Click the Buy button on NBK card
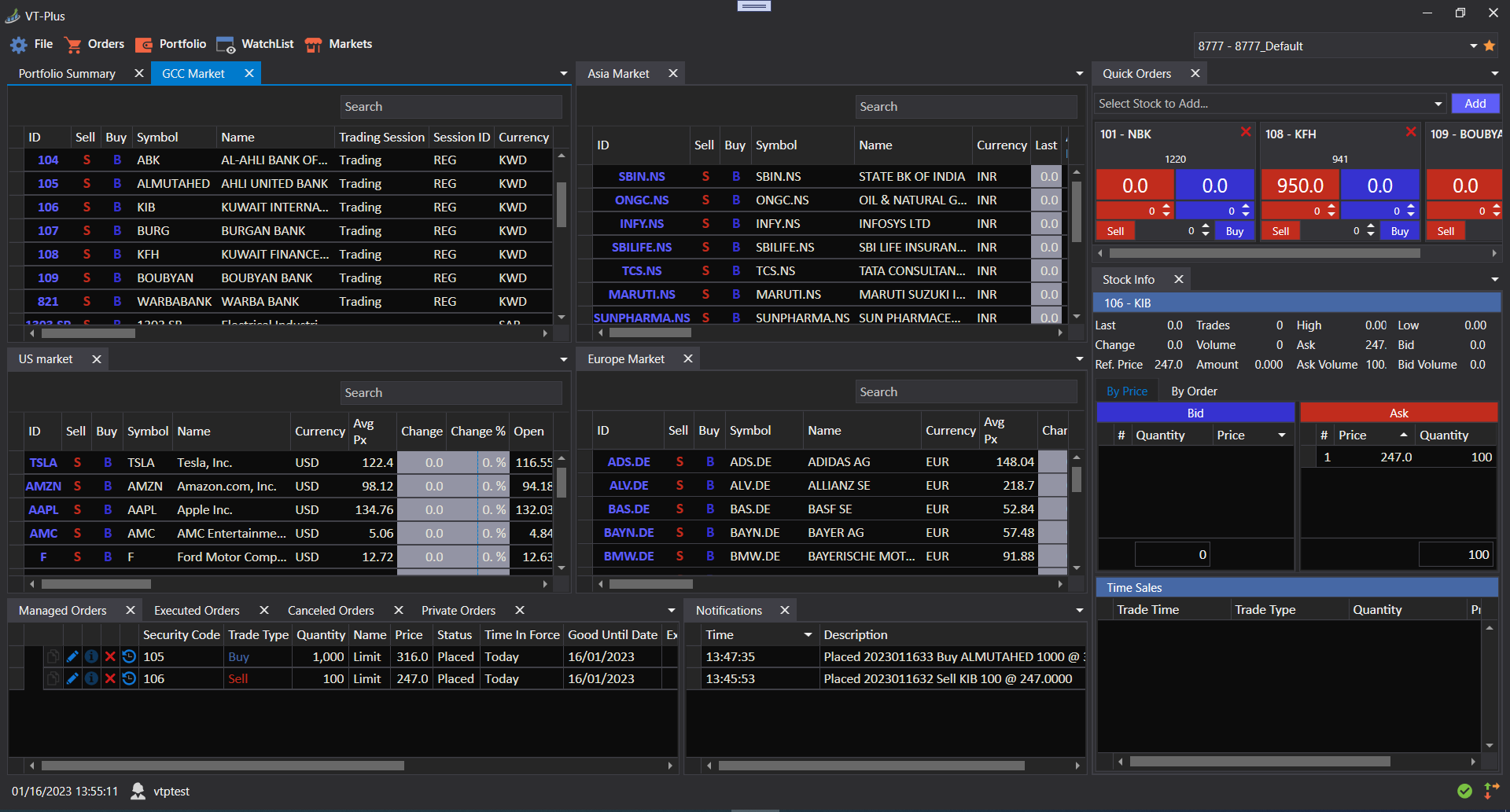This screenshot has width=1510, height=812. point(1235,231)
